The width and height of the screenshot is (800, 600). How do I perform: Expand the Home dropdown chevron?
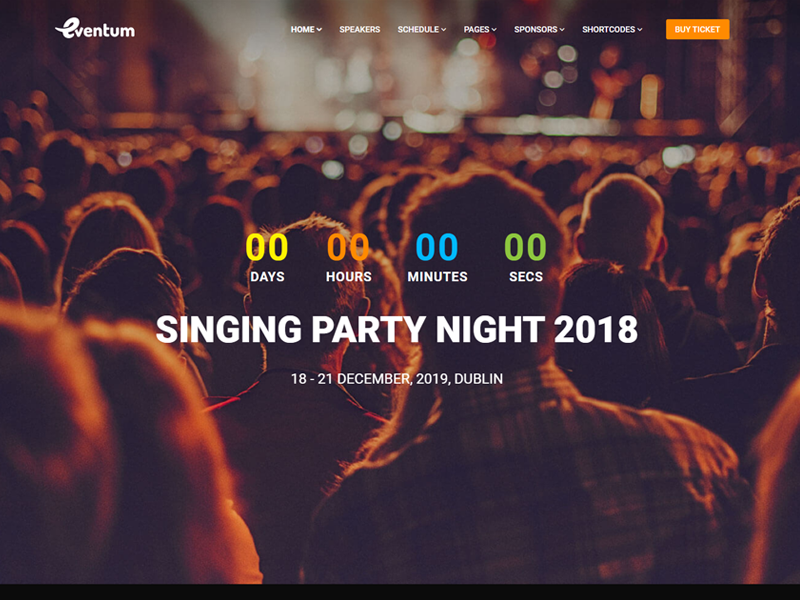[x=319, y=30]
